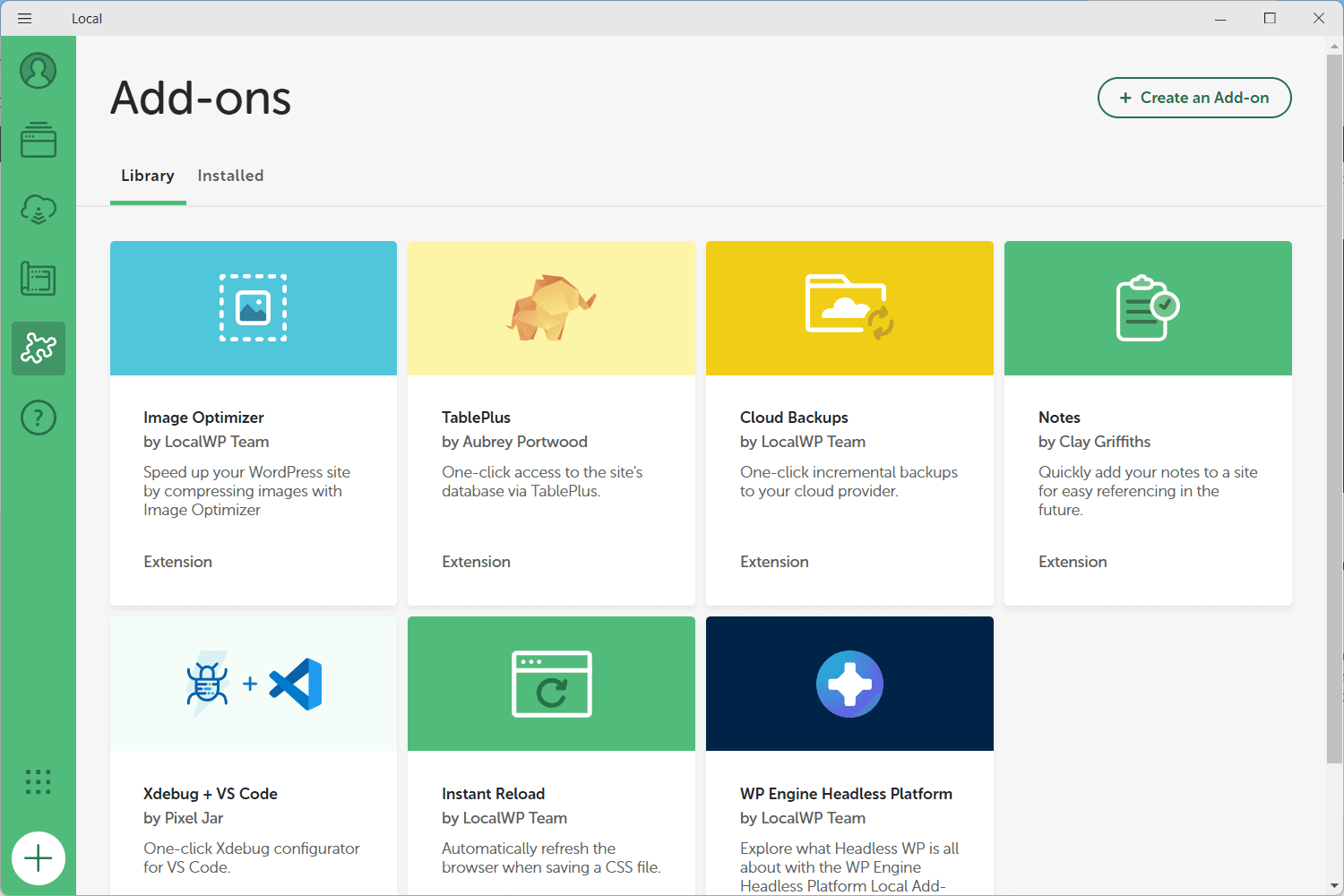
Task: Click the green plus add site button
Action: 39,858
